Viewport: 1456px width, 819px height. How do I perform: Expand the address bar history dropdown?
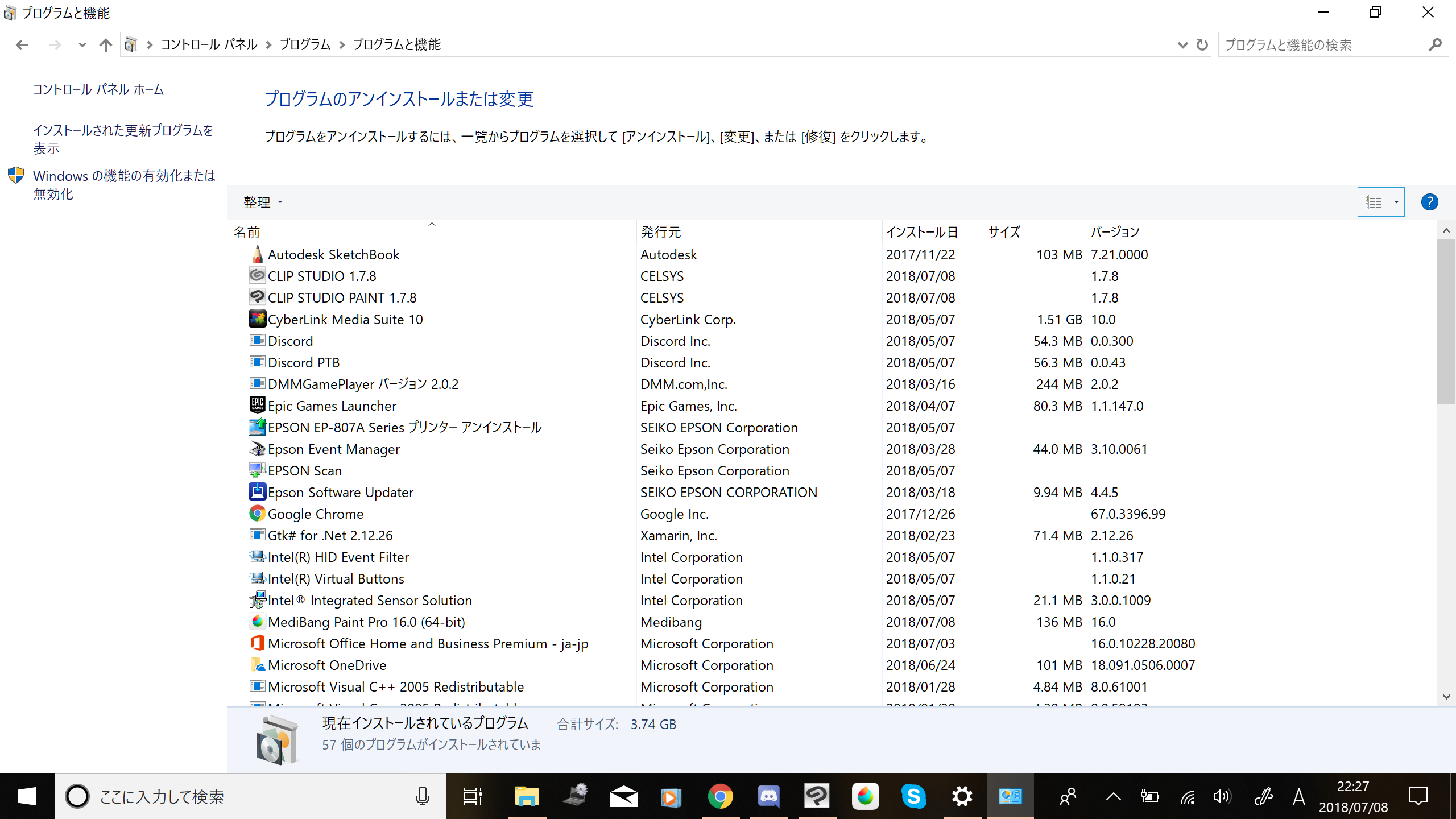tap(1182, 45)
